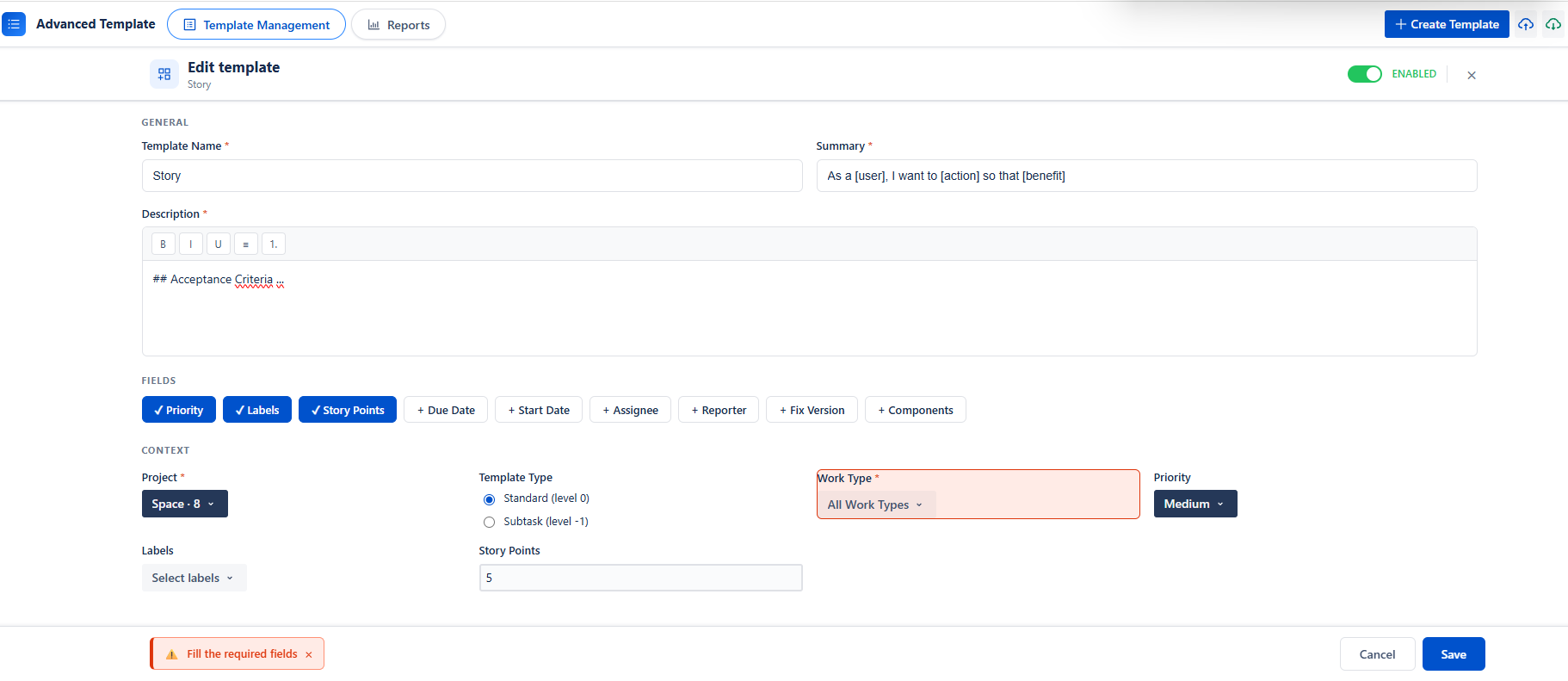Viewport: 1568px width, 681px height.
Task: Deselect the Labels field chip
Action: (x=257, y=410)
